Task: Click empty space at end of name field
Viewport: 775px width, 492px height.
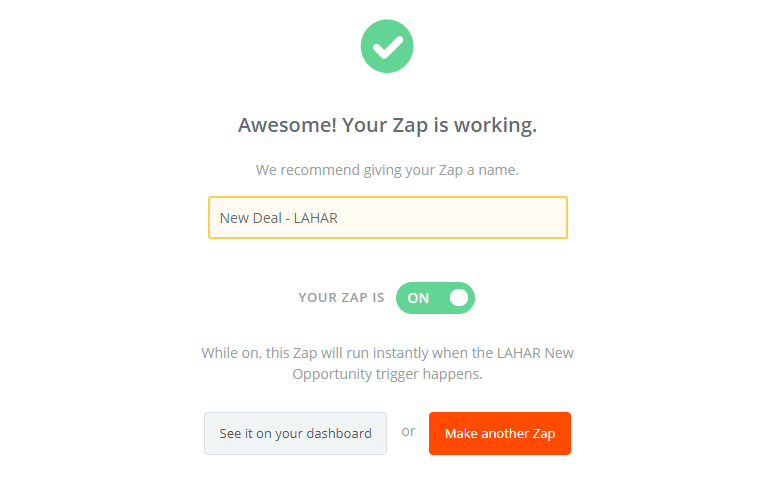Action: tap(452, 218)
